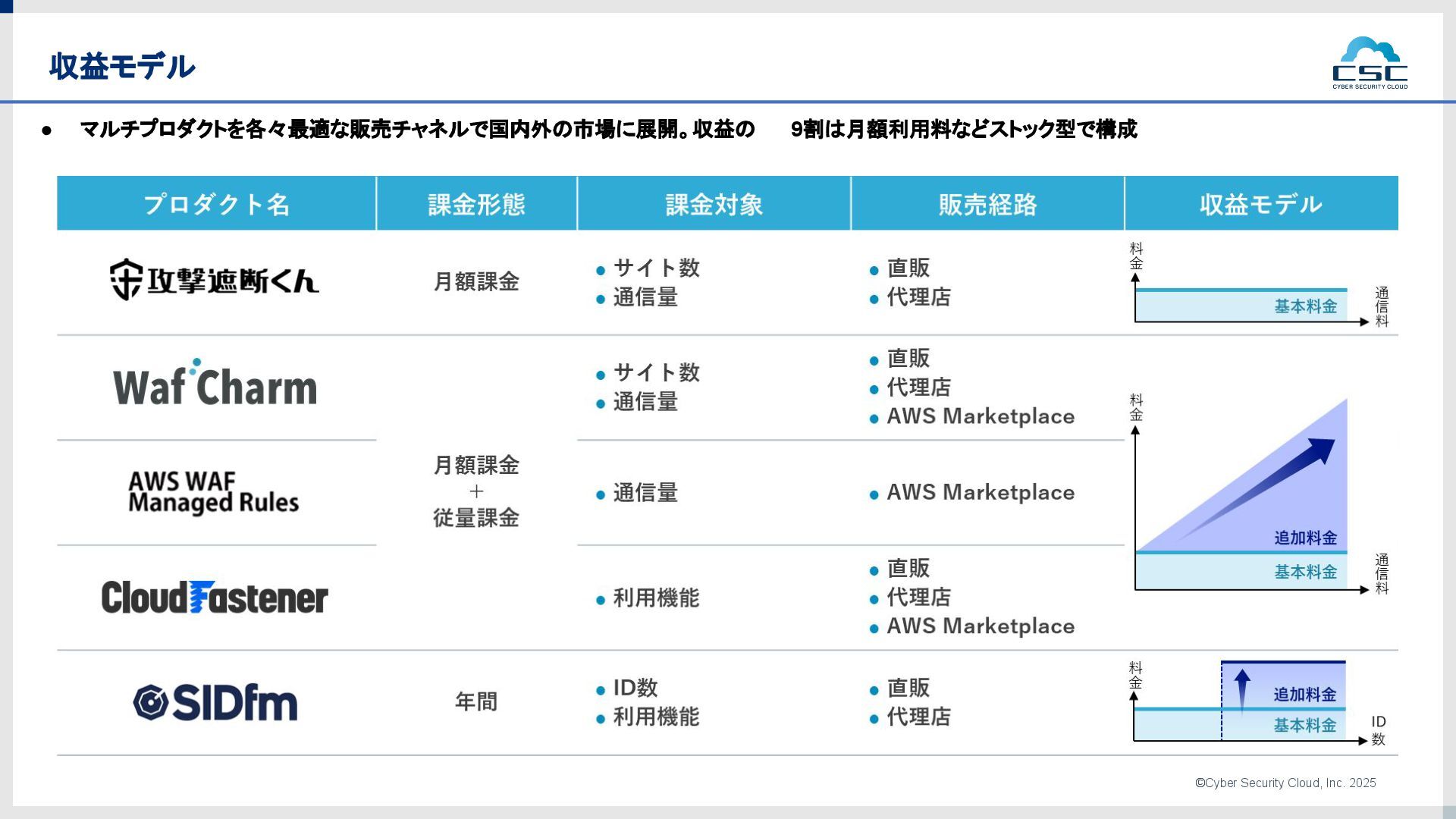Click the ©Cyber Security Cloud, Inc. 2025 footer
Viewport: 1456px width, 819px height.
pyautogui.click(x=1285, y=783)
